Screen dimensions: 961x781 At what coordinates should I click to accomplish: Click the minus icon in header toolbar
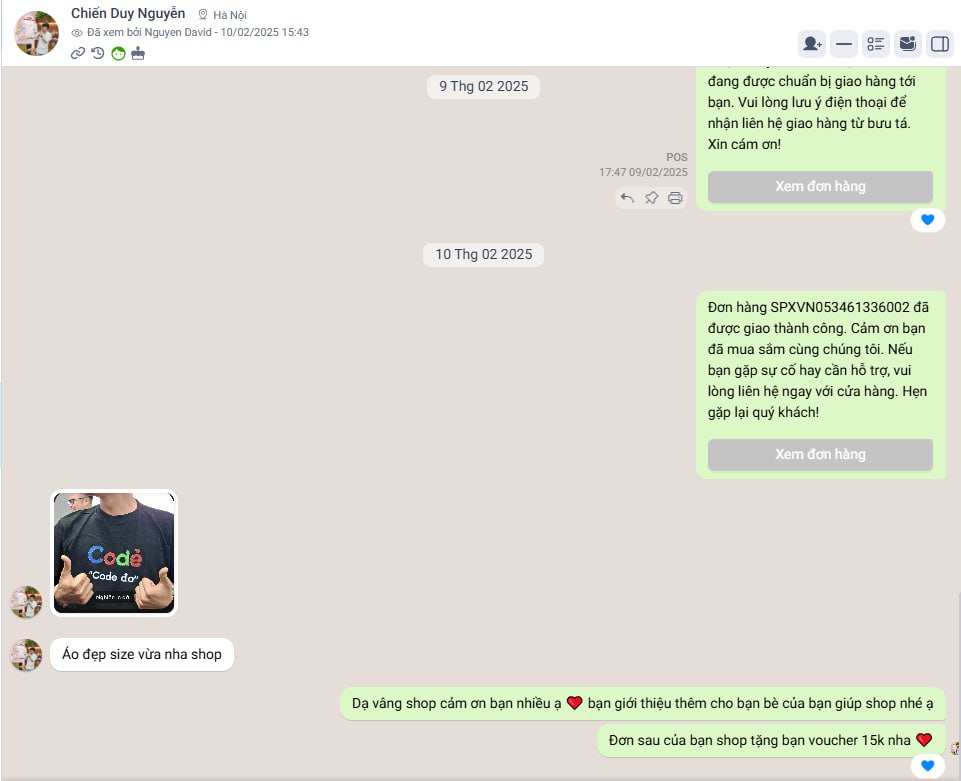tap(844, 44)
